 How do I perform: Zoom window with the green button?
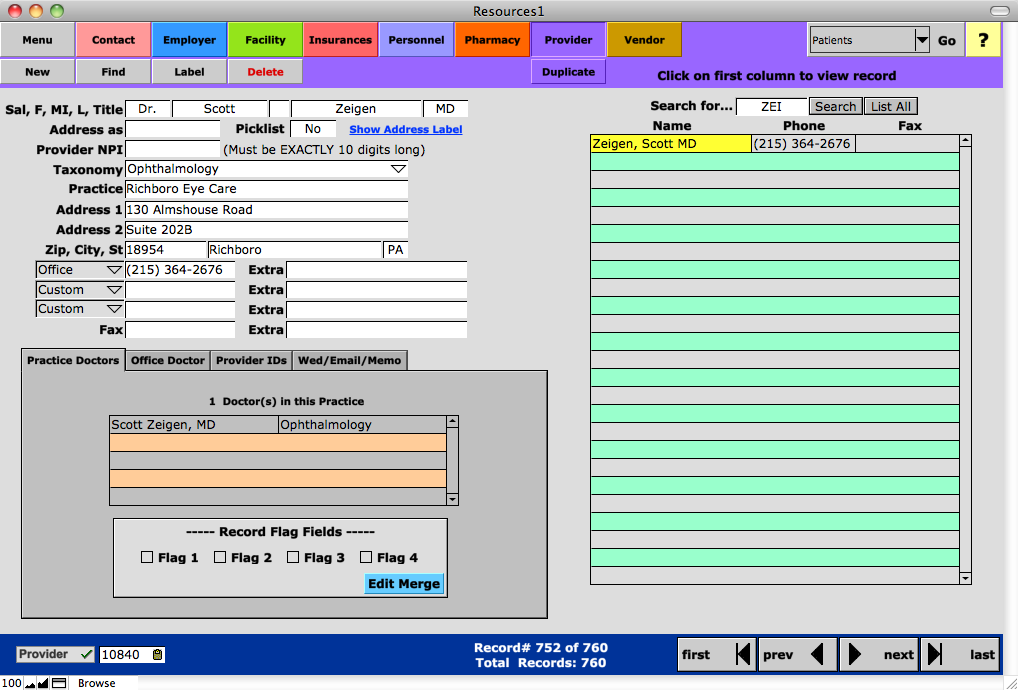coord(57,11)
